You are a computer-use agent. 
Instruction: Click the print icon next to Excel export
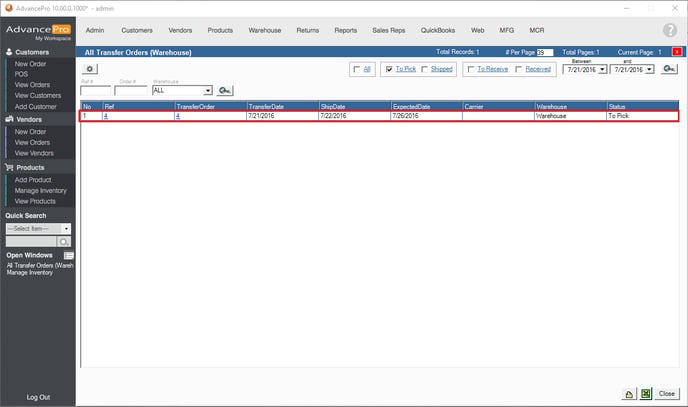coord(629,394)
